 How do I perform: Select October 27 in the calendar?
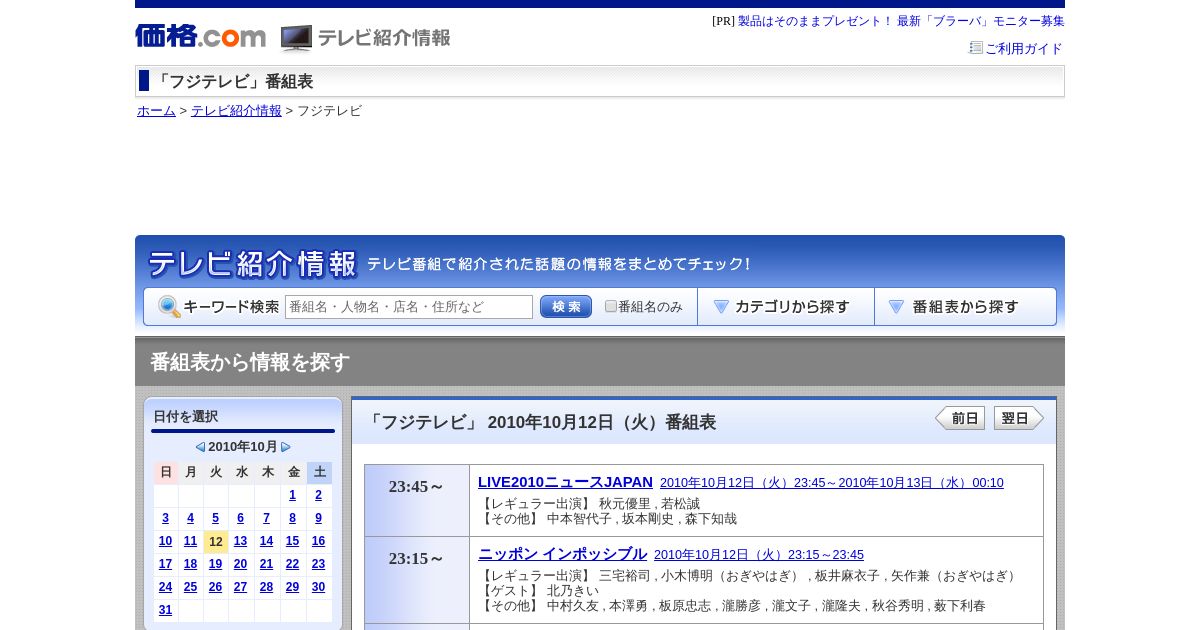241,587
